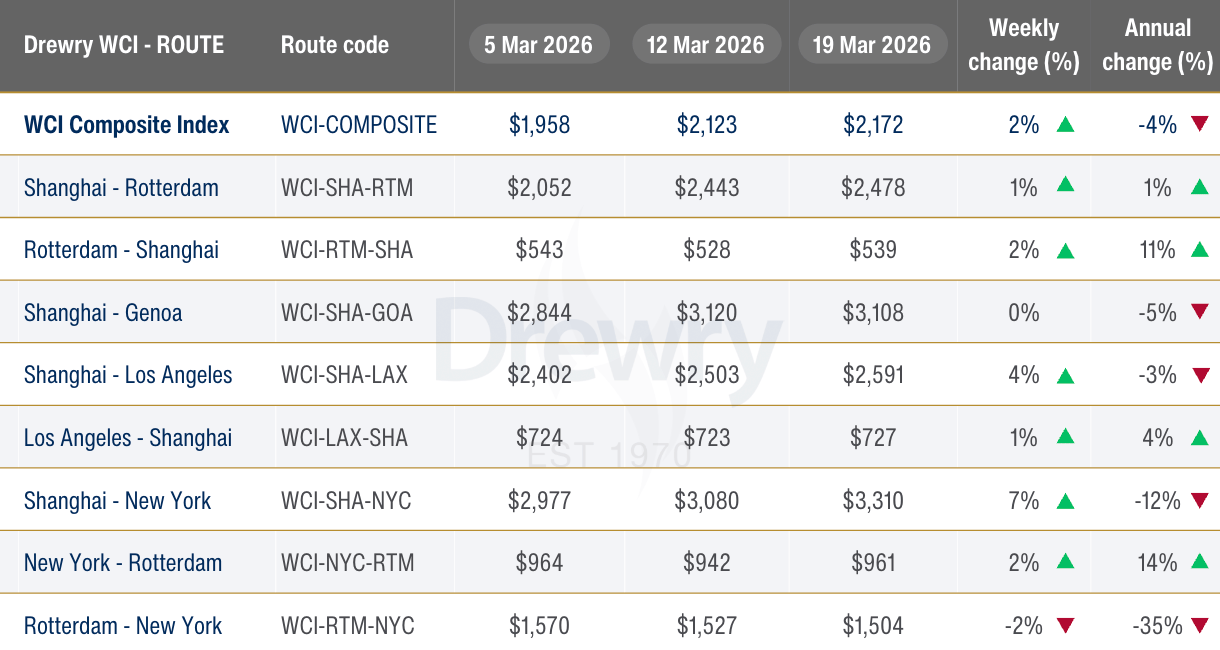
Task: Select the 12 Mar 2026 date pill
Action: click(x=706, y=45)
